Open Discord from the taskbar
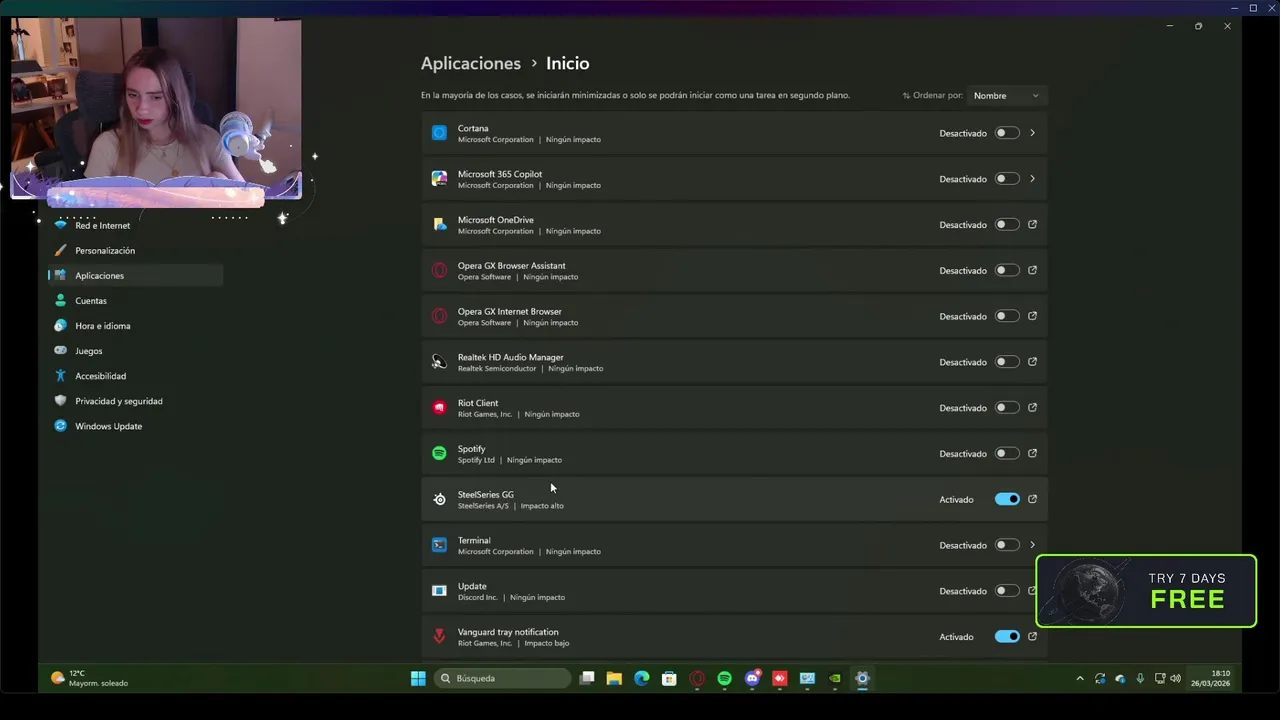Image resolution: width=1280 pixels, height=720 pixels. click(752, 678)
